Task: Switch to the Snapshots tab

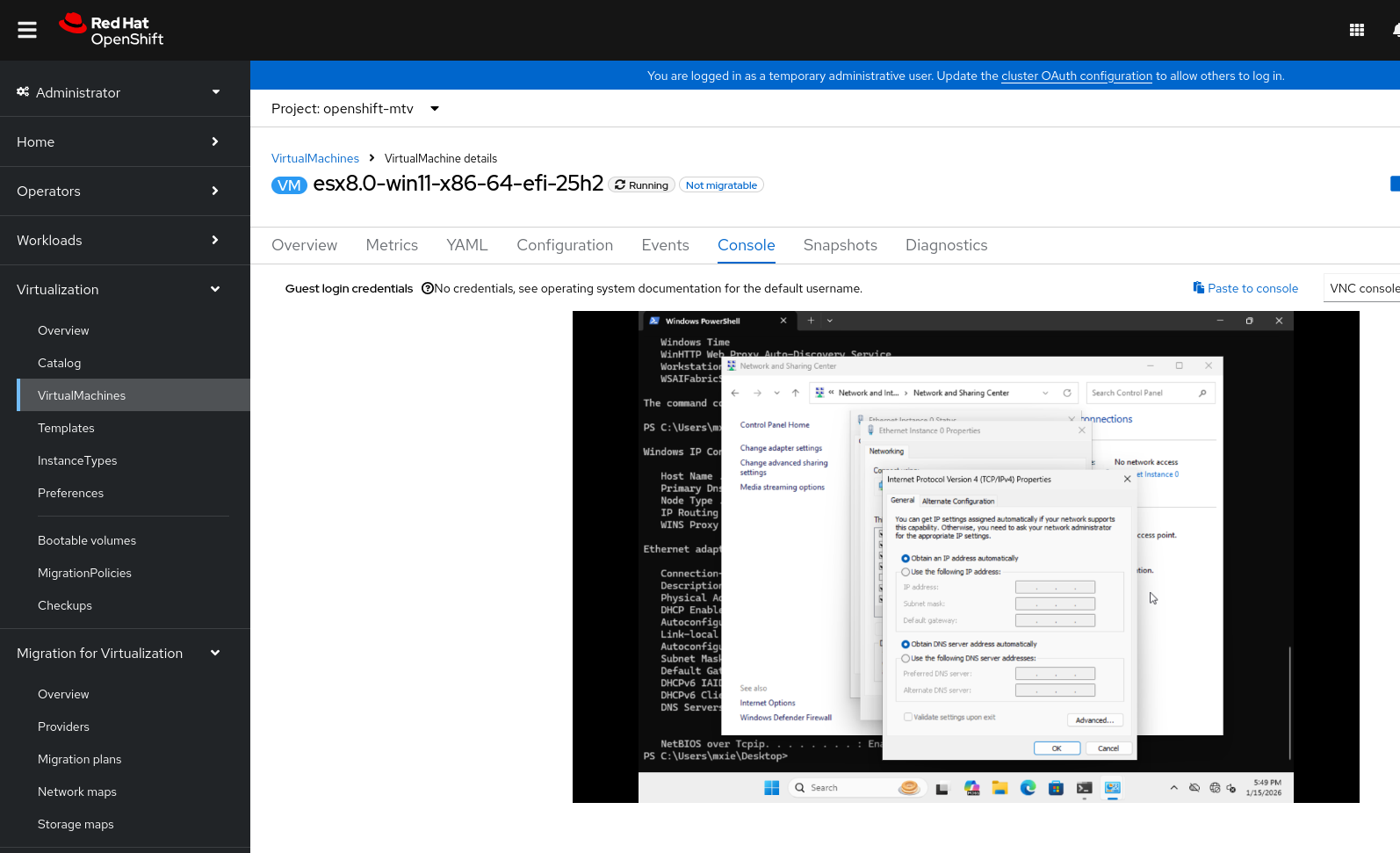Action: coord(841,245)
